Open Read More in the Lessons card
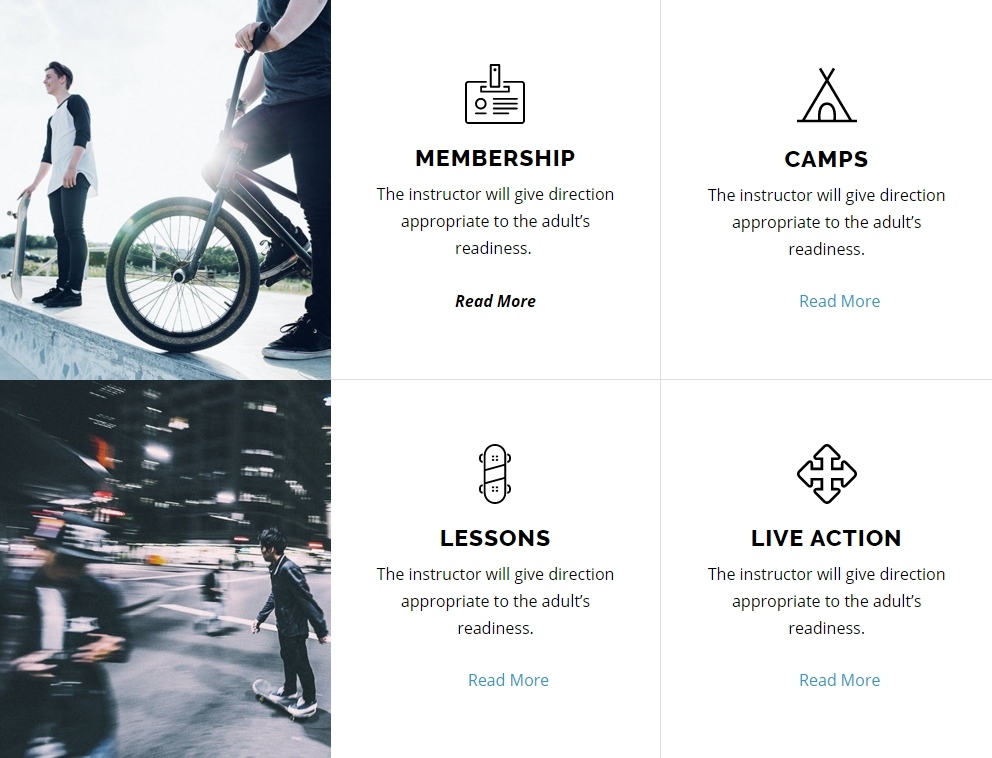This screenshot has width=992, height=758. [508, 680]
